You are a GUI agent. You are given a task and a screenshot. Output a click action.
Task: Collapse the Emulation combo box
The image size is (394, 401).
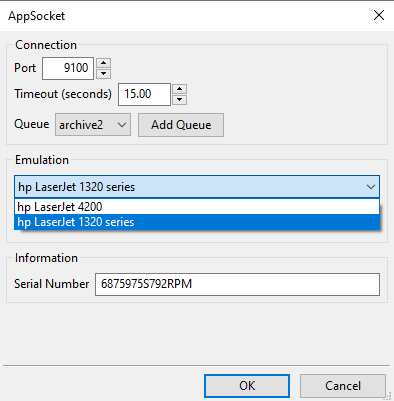(x=197, y=187)
